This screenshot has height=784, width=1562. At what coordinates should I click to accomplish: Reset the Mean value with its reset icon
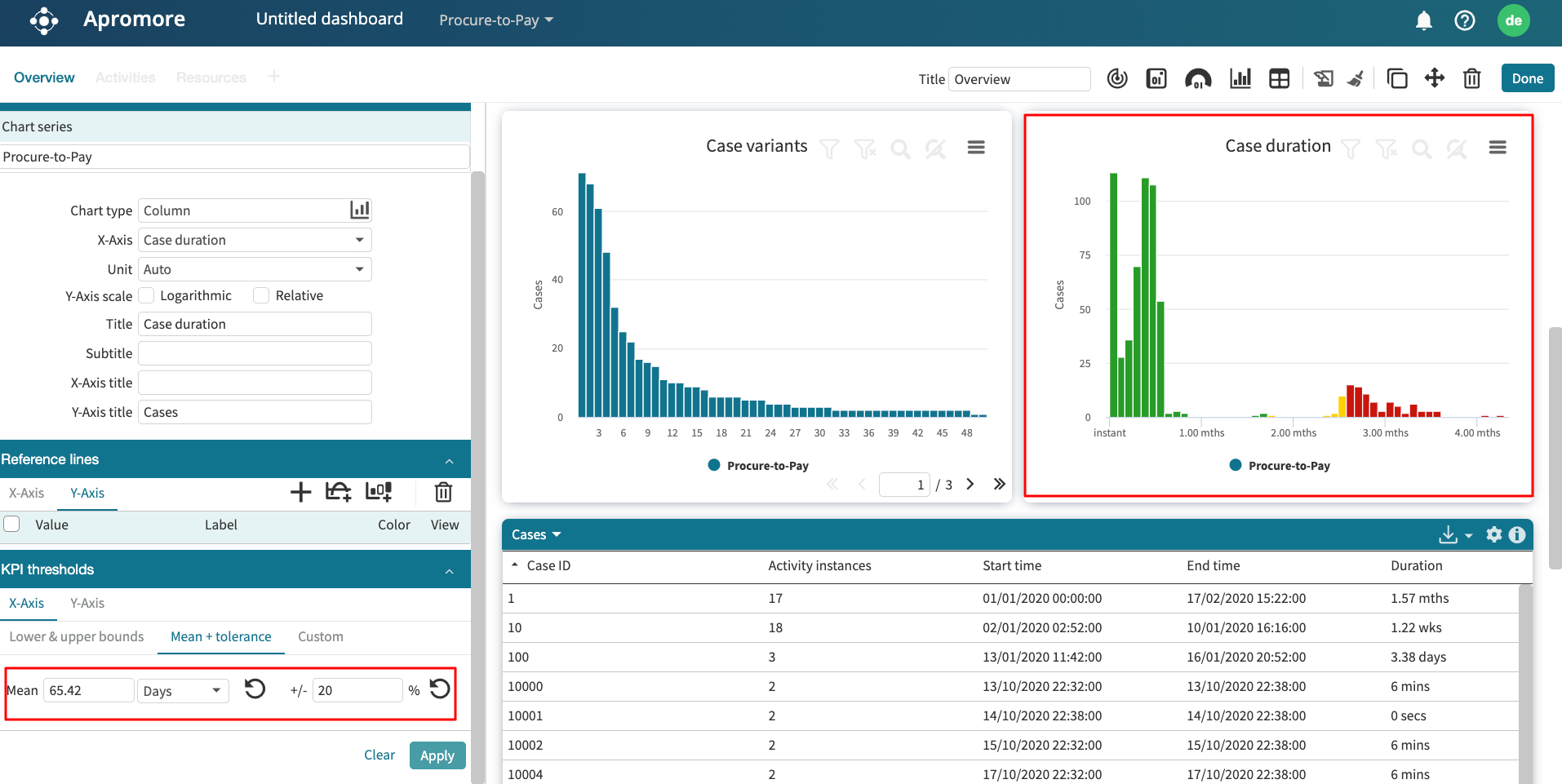255,689
